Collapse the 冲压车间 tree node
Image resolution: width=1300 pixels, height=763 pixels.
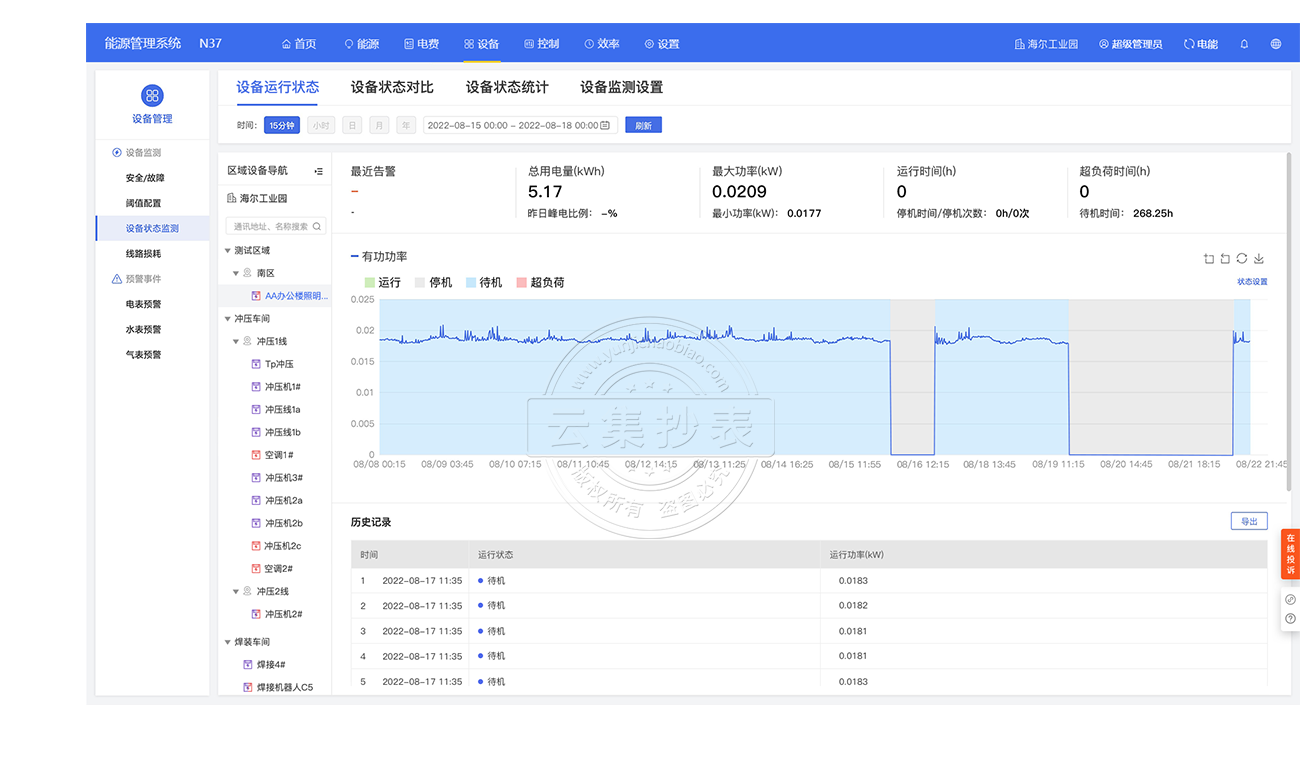(x=227, y=319)
